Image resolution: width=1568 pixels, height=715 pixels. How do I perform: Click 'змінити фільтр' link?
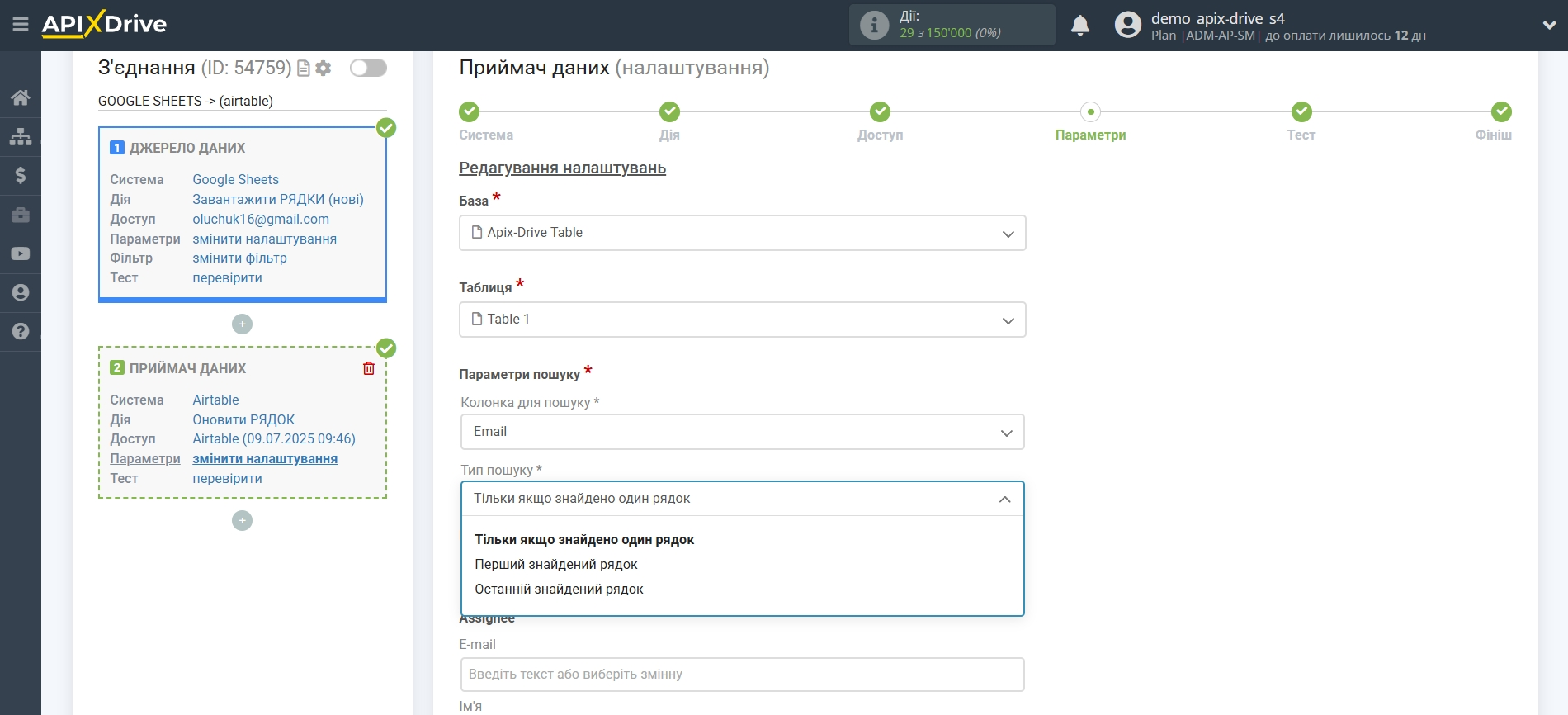pos(239,258)
